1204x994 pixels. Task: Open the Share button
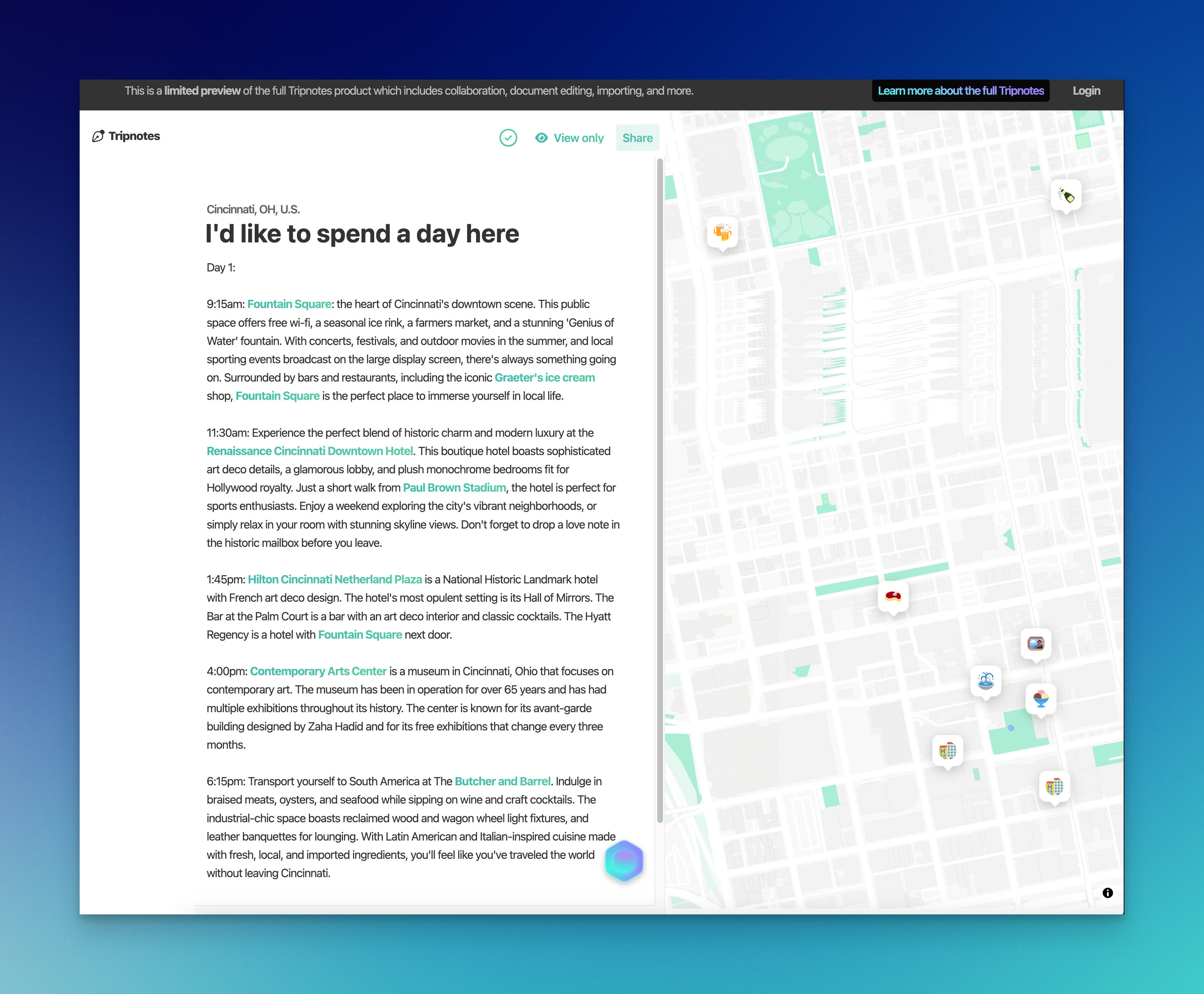[638, 138]
